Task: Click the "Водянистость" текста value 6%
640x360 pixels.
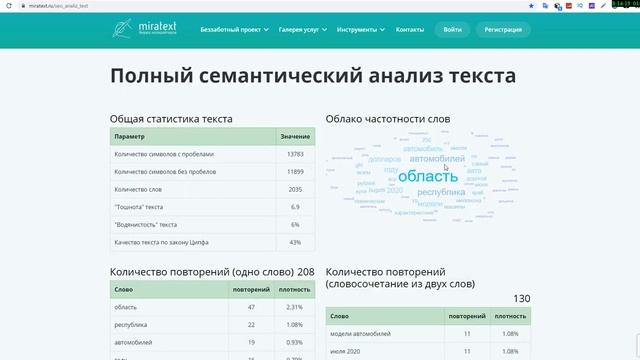Action: click(x=295, y=224)
